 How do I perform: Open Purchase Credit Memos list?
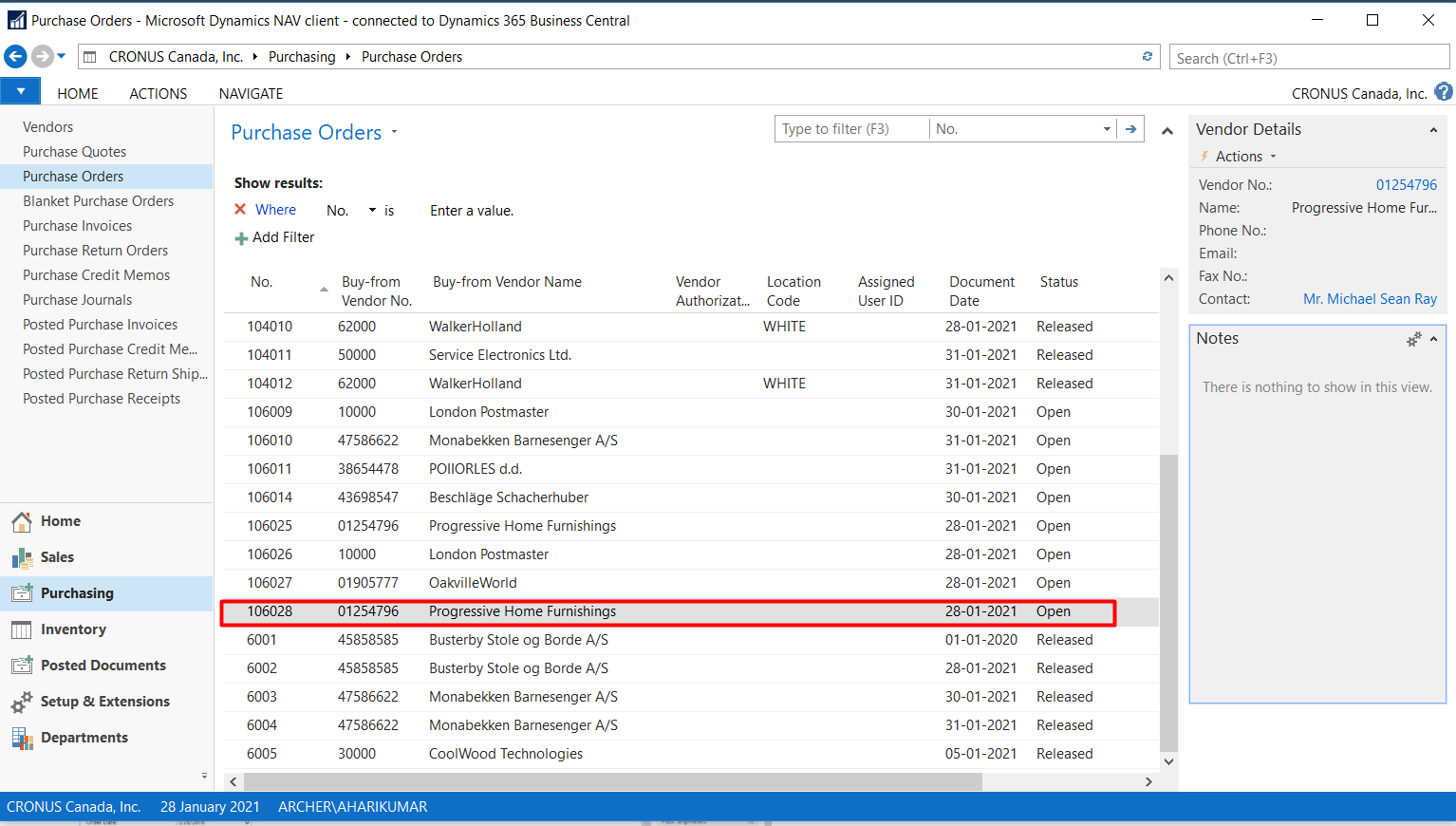(x=97, y=275)
